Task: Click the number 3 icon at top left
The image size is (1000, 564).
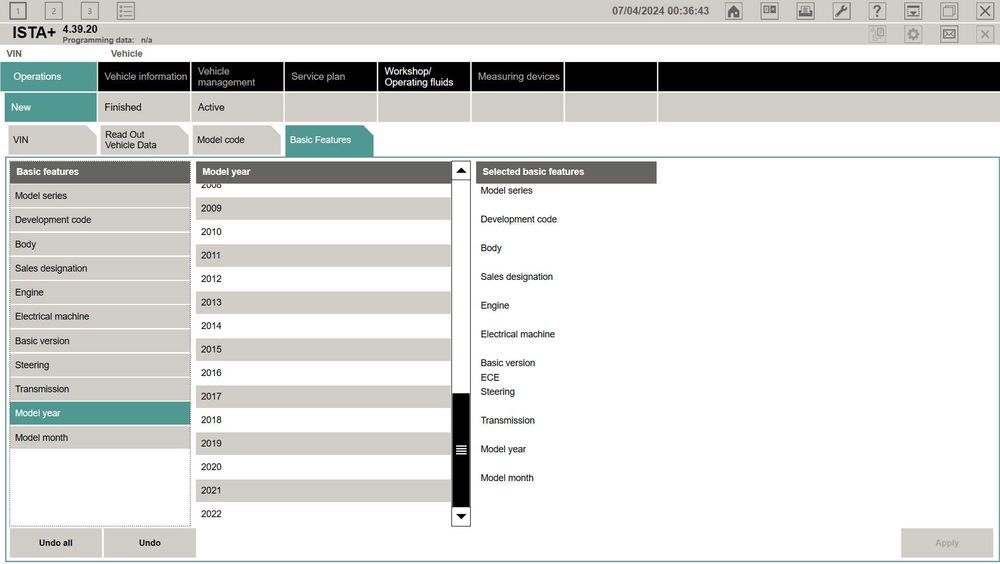Action: tap(90, 11)
